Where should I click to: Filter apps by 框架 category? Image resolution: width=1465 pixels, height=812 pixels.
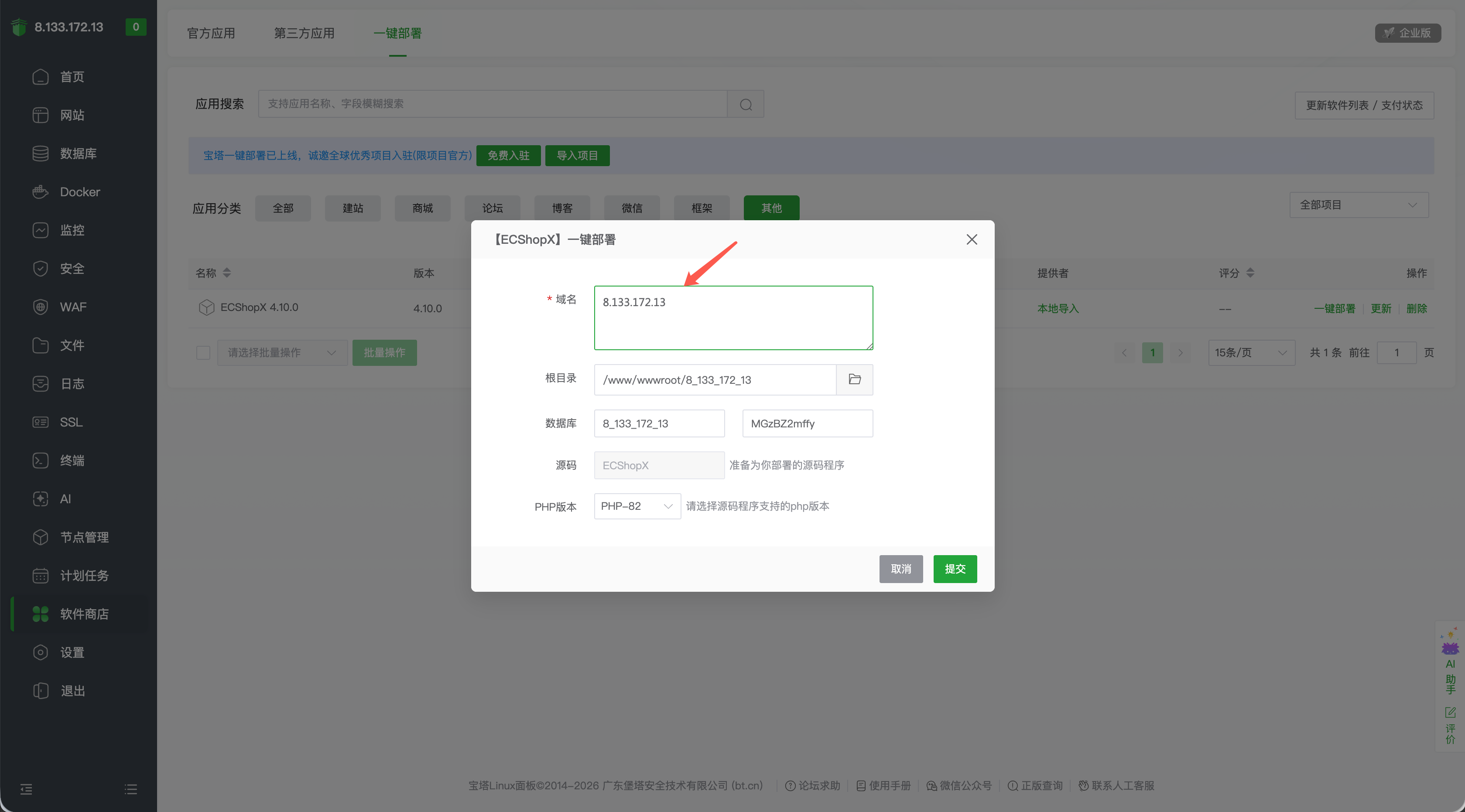pos(702,208)
